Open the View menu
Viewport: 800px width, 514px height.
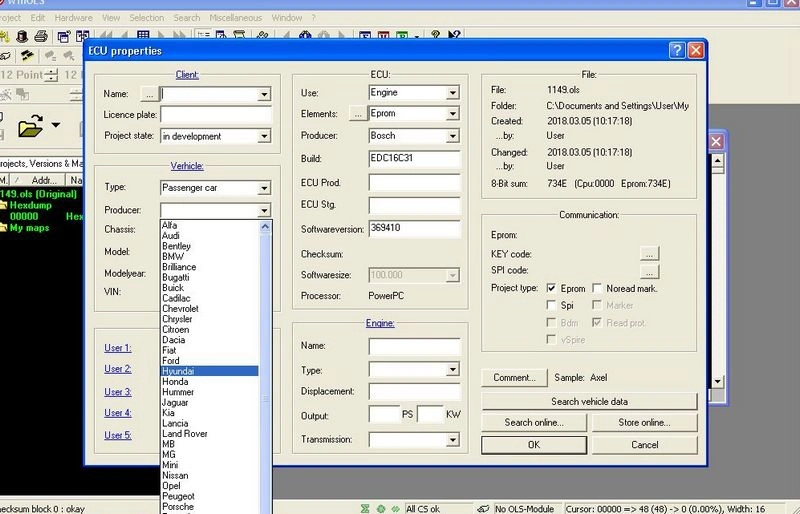tap(111, 18)
